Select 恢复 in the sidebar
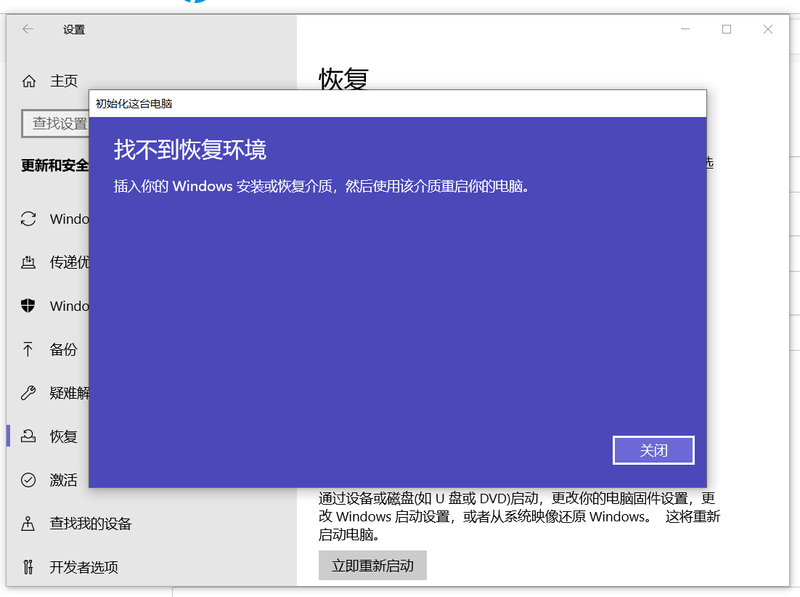Viewport: 800px width, 597px height. [63, 437]
